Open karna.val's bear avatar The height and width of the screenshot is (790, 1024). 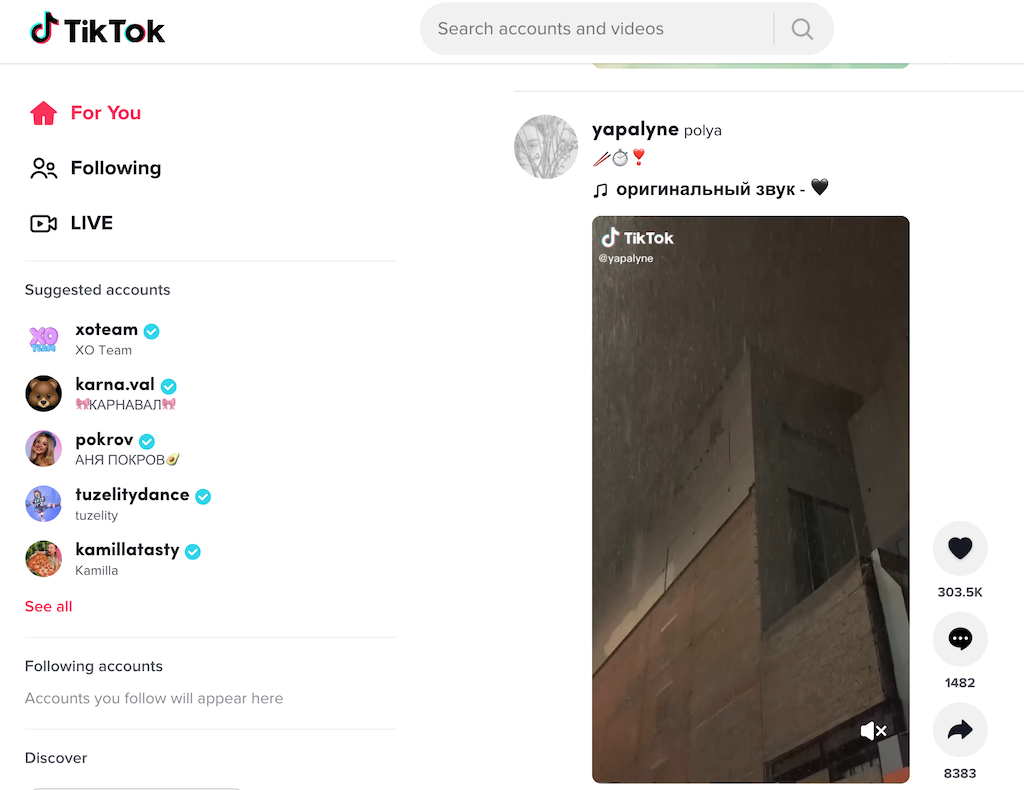44,394
